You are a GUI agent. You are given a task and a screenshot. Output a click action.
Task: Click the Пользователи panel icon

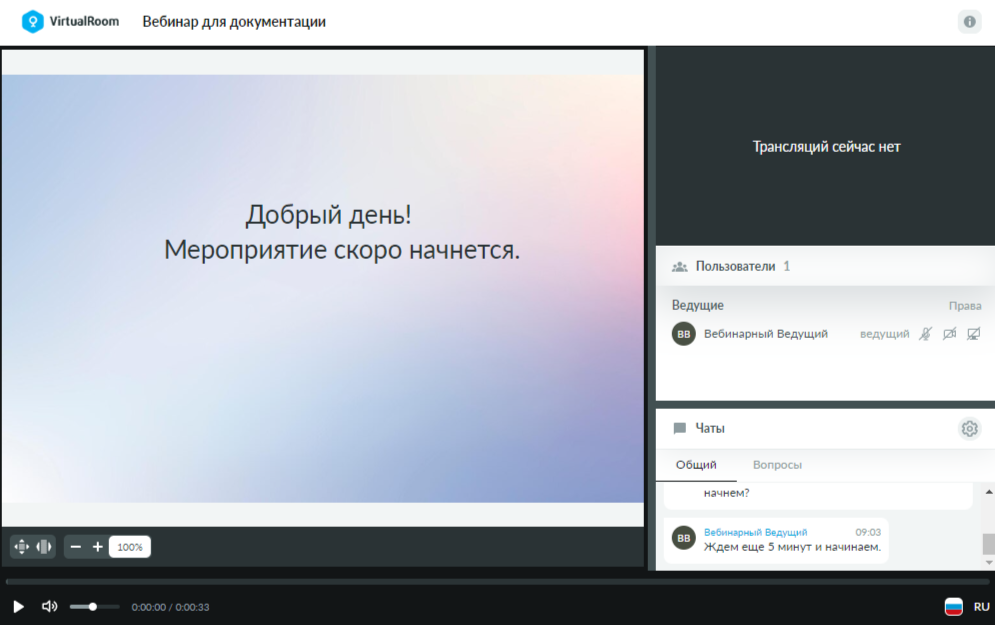680,266
